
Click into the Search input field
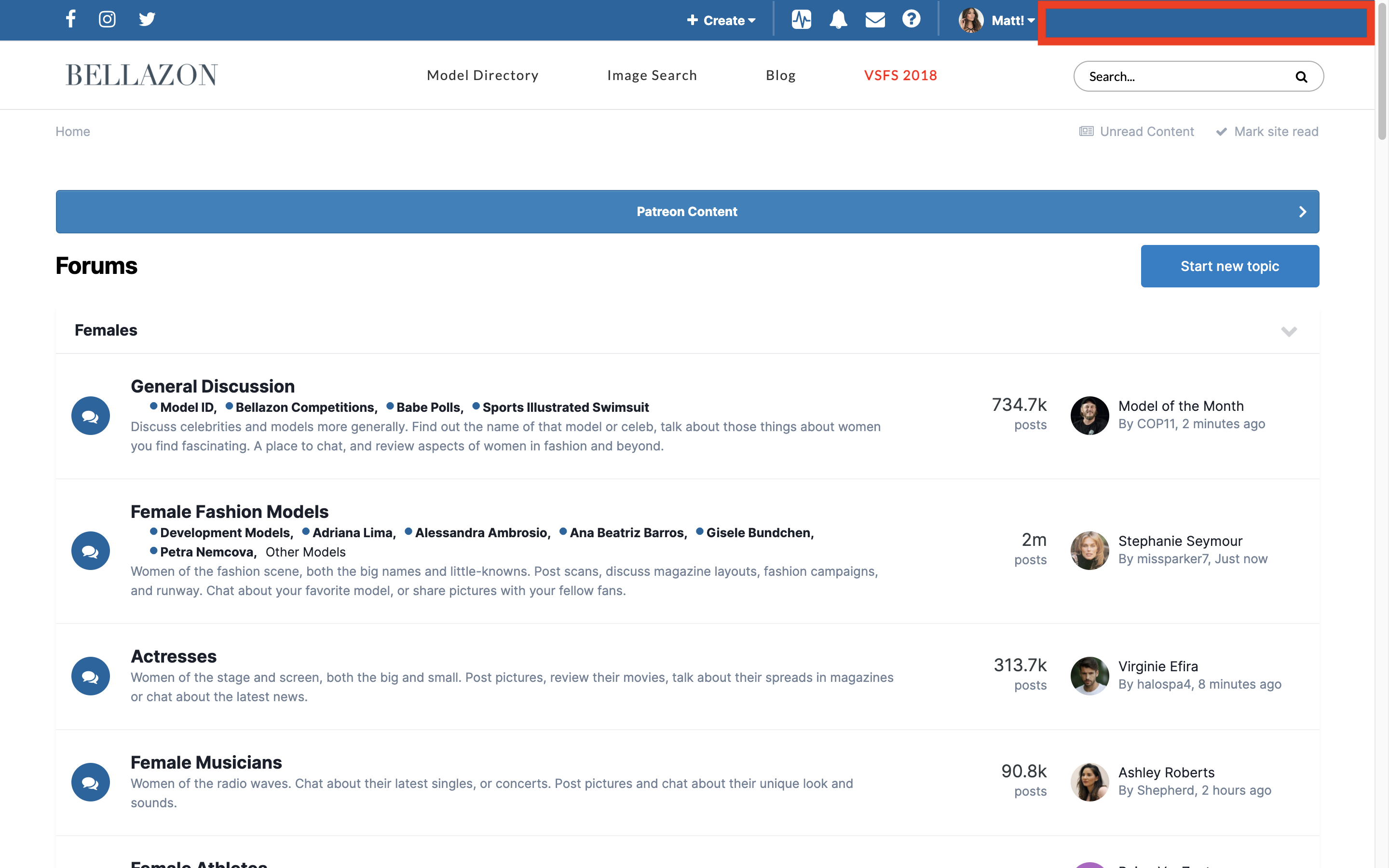(x=1183, y=77)
